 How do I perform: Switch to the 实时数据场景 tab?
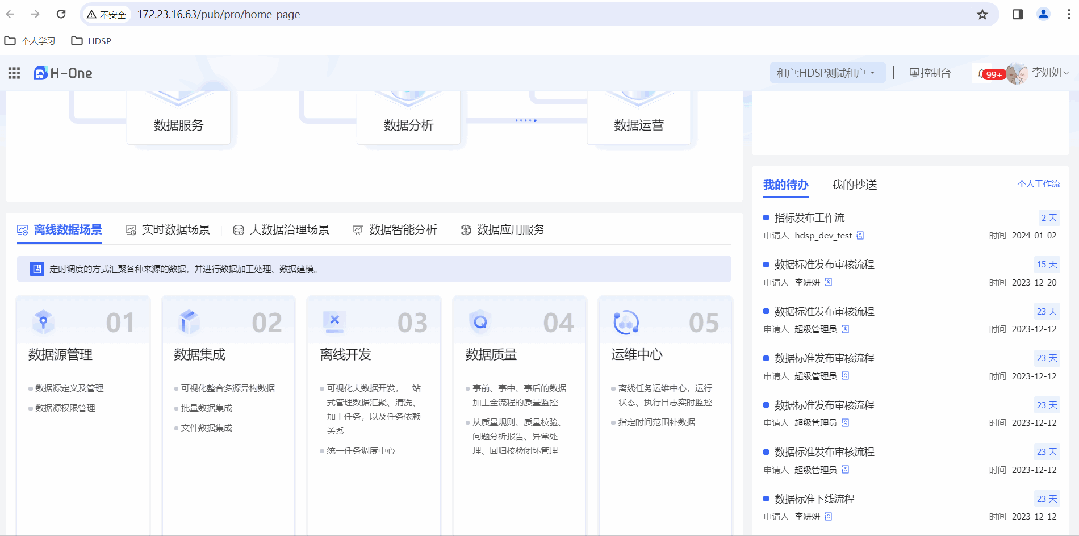(x=168, y=230)
